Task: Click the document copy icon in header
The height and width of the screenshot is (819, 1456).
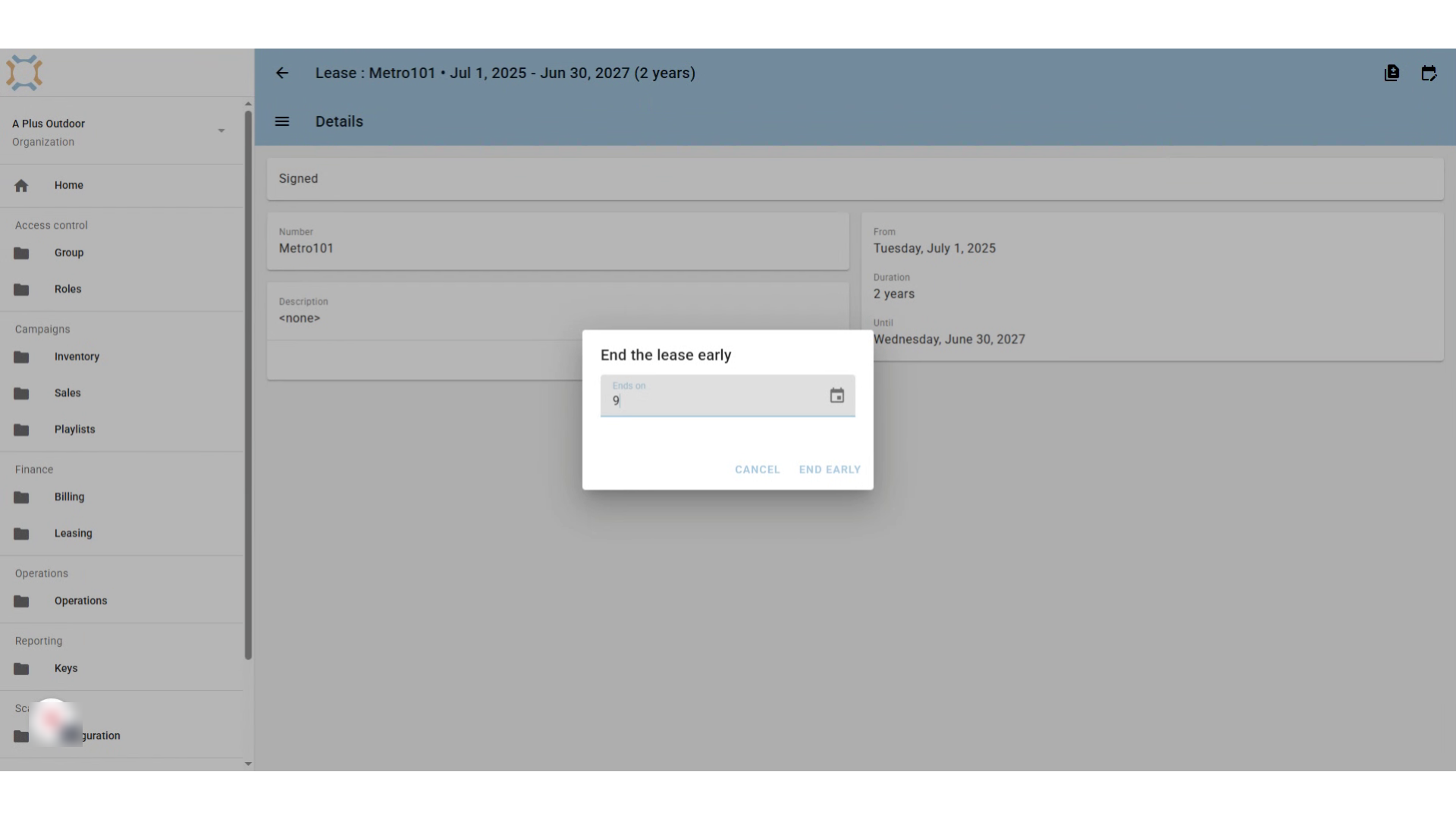Action: click(x=1392, y=73)
